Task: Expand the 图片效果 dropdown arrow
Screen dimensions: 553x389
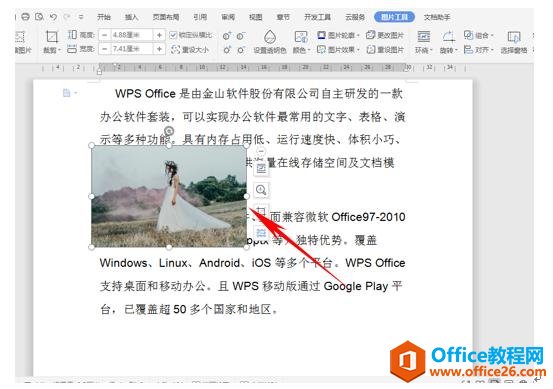Action: coord(358,50)
